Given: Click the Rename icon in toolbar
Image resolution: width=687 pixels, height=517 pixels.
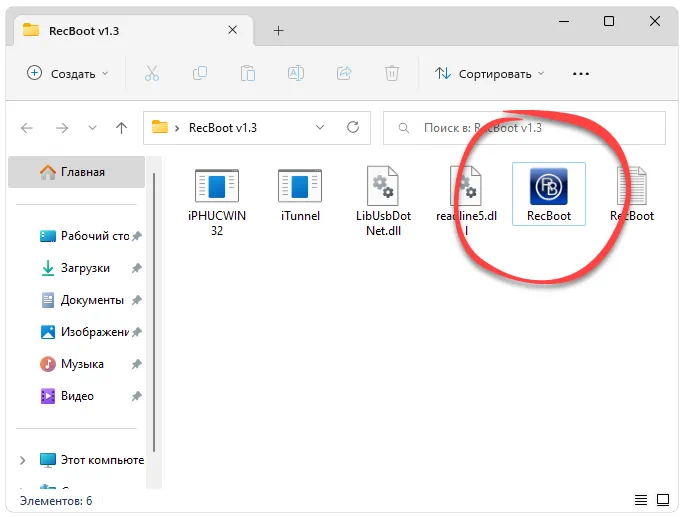Looking at the screenshot, I should click(296, 74).
